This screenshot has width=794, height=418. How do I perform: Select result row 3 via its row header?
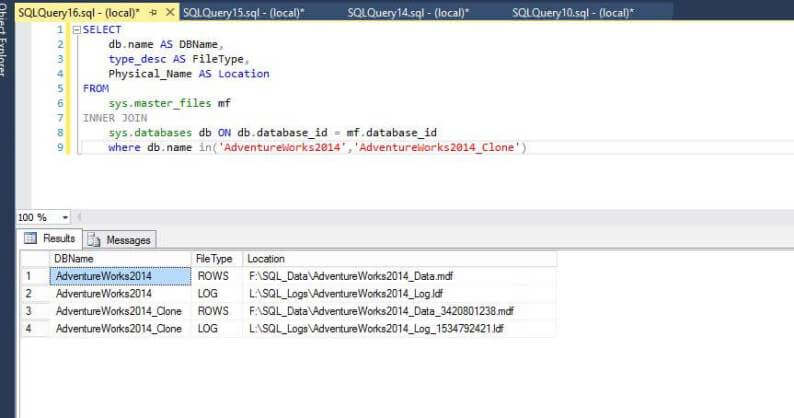click(34, 311)
